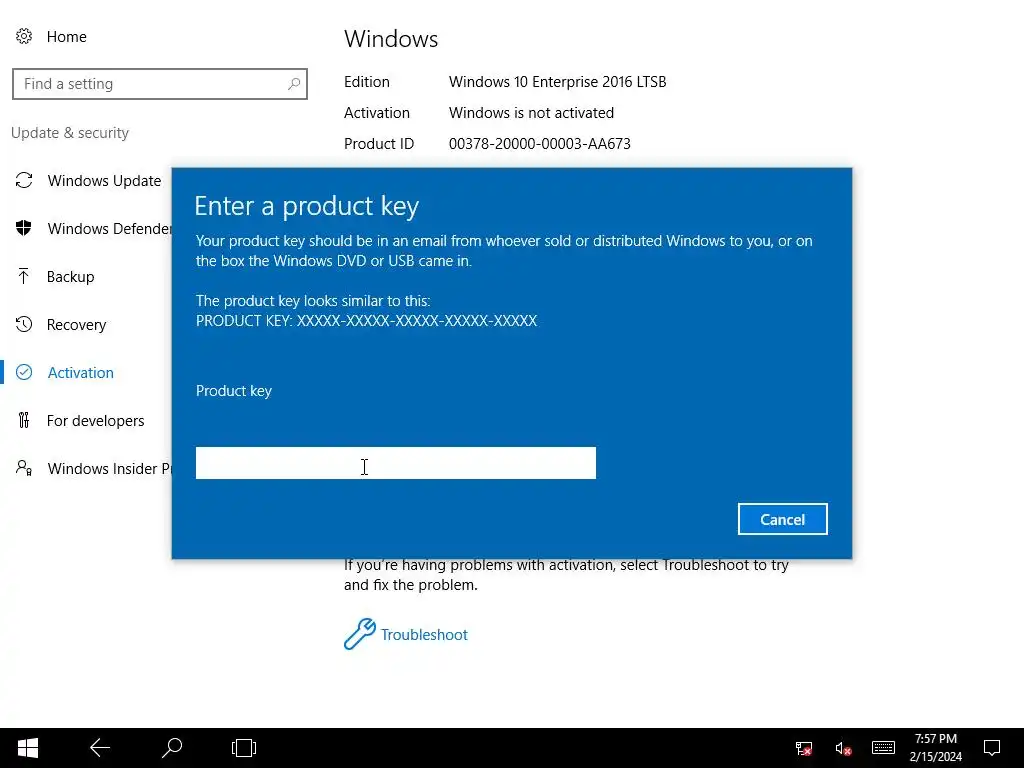
Task: Open the Recovery settings page
Action: tap(76, 325)
